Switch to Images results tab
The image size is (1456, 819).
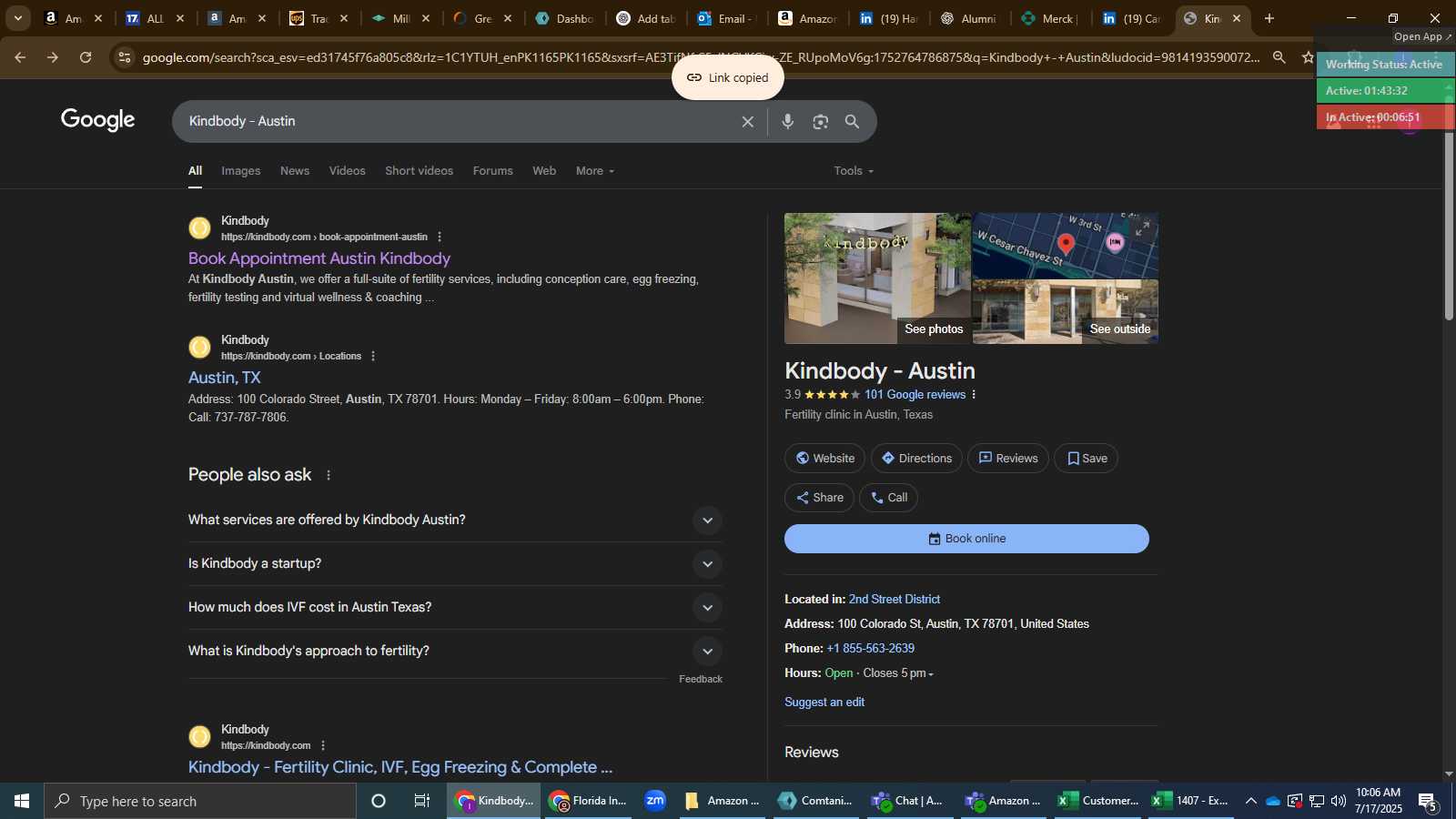tap(240, 171)
